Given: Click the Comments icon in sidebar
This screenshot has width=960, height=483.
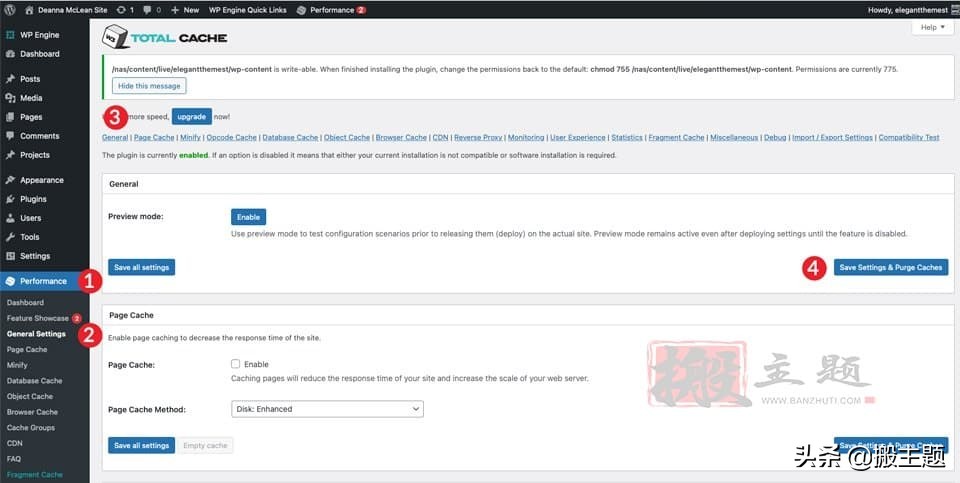Looking at the screenshot, I should click(x=10, y=136).
